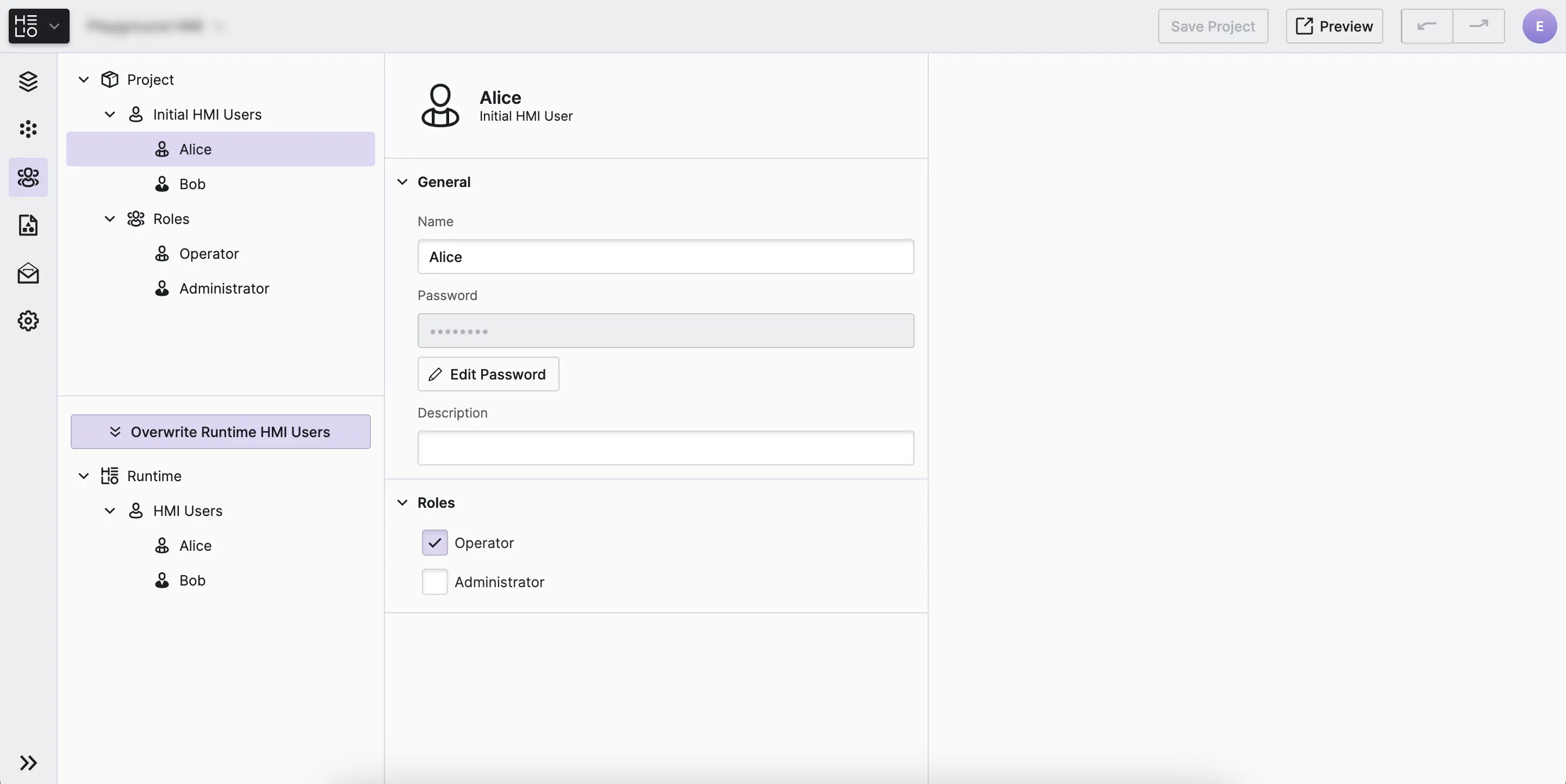Collapse the Initial HMI Users tree node

click(110, 115)
